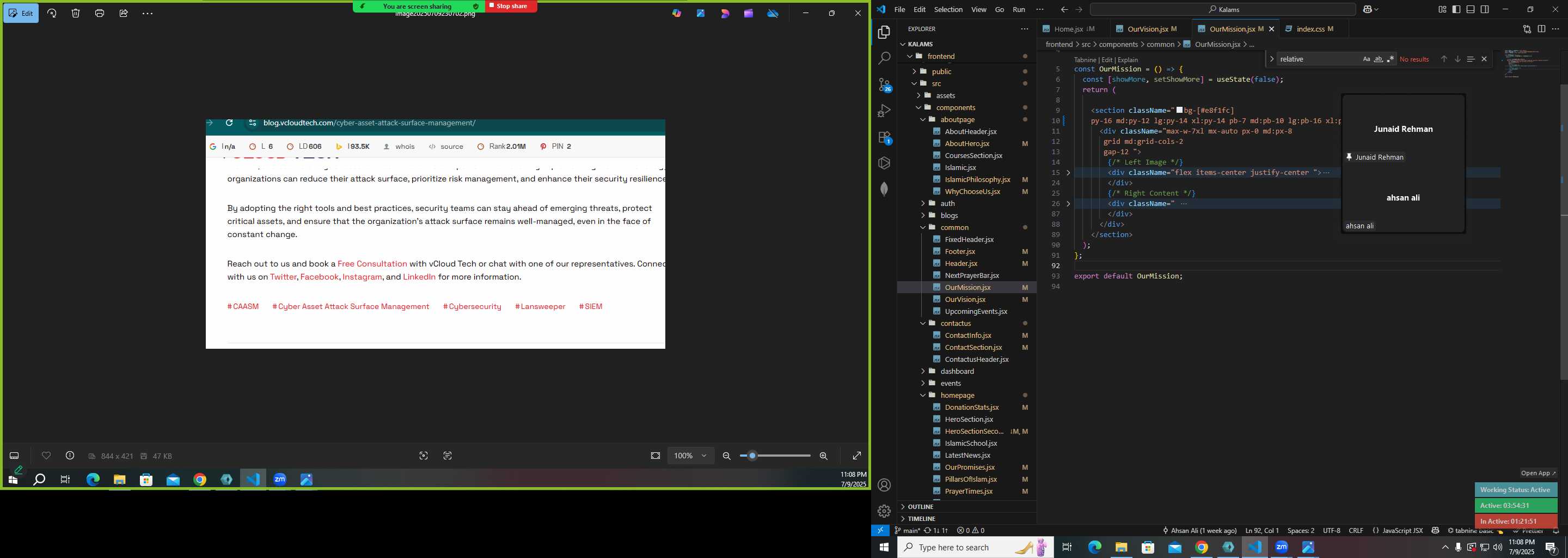
Task: Toggle Panel layout button
Action: 1471,10
